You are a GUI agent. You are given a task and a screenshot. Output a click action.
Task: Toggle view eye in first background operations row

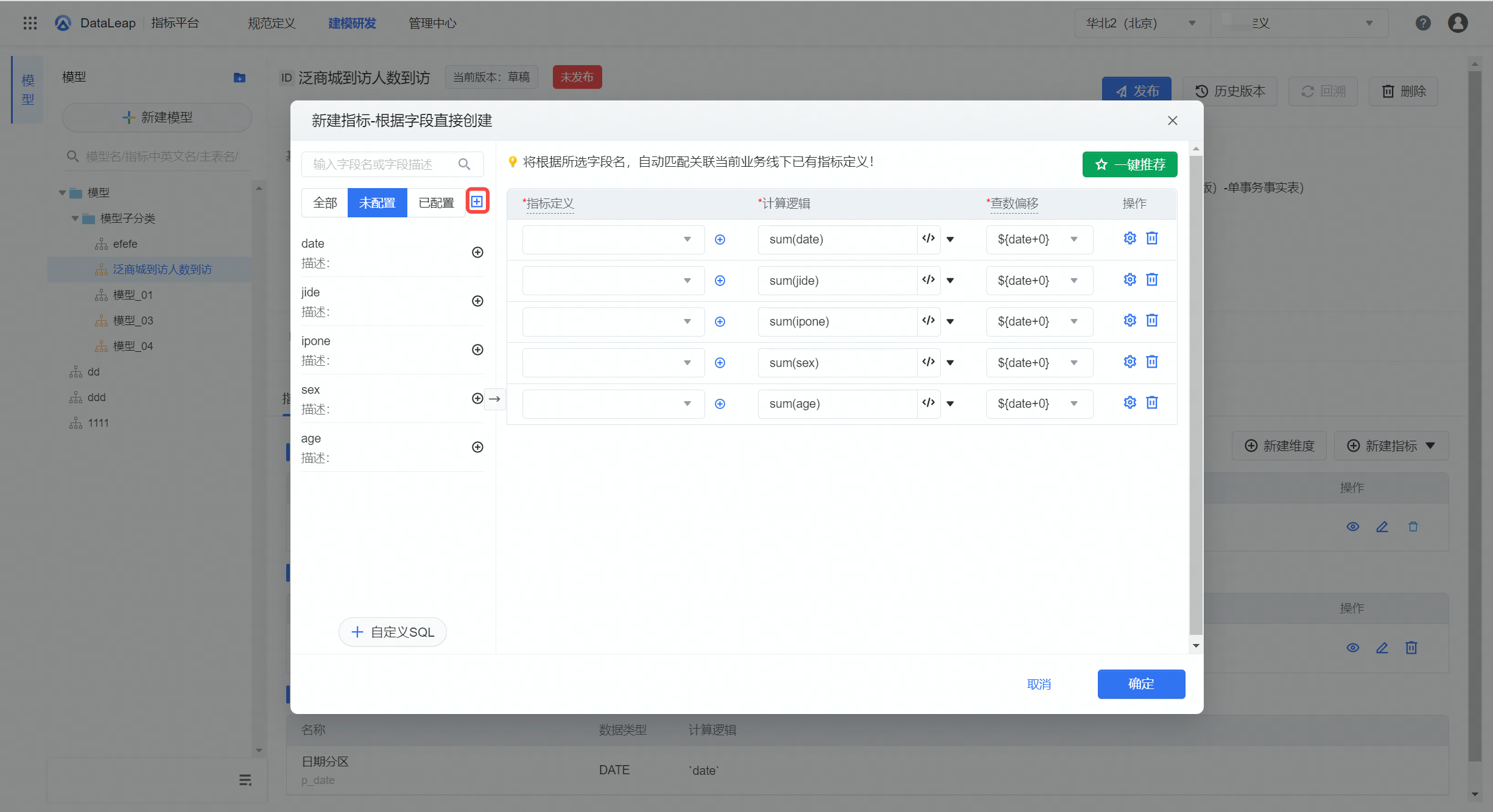(x=1353, y=527)
